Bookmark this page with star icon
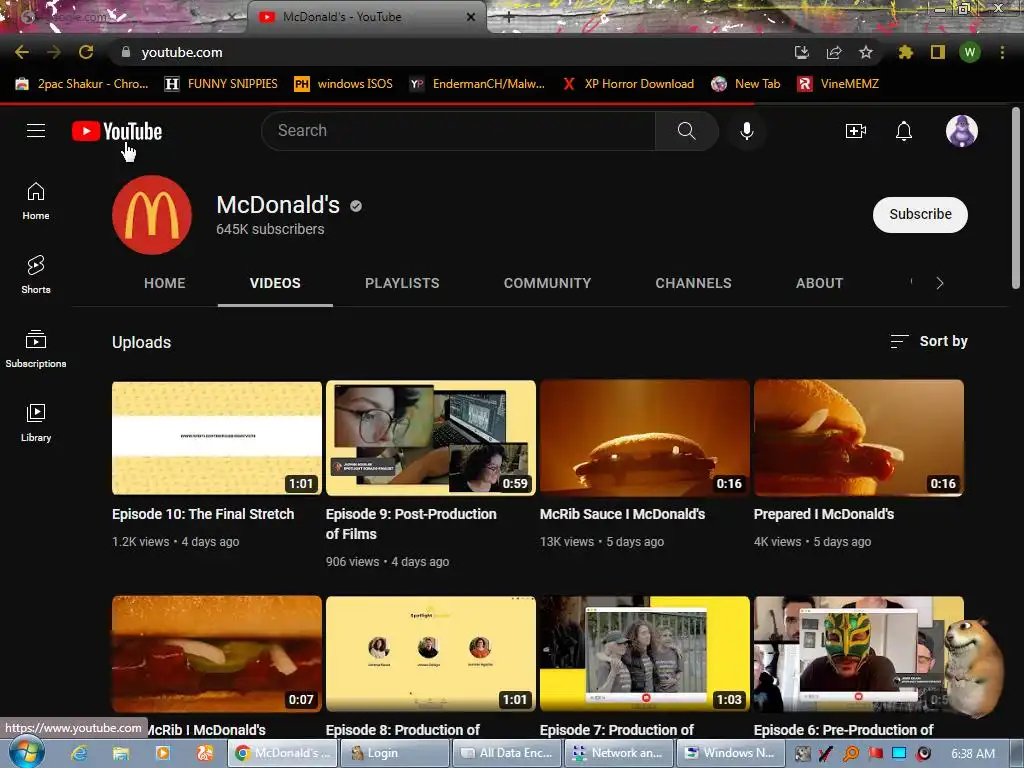The image size is (1024, 768). pos(866,52)
